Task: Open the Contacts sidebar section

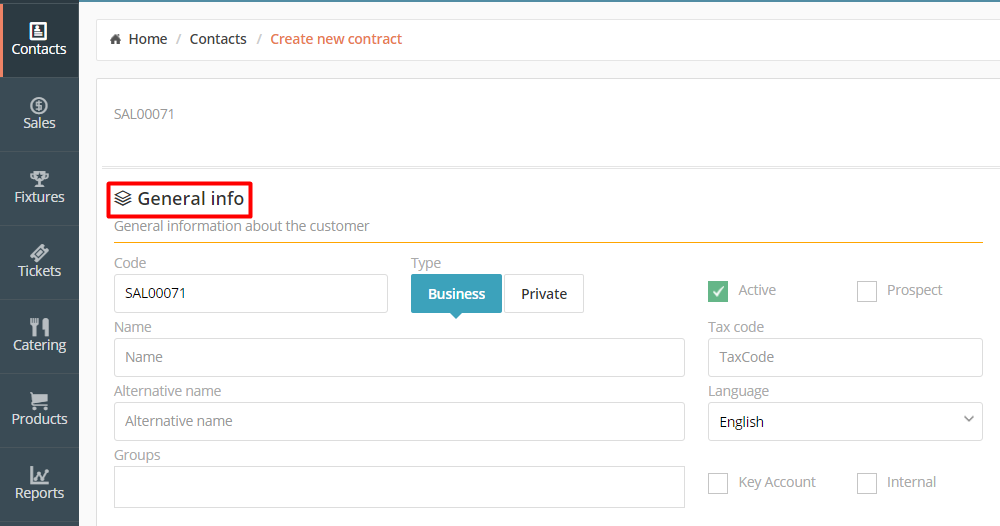Action: click(39, 40)
